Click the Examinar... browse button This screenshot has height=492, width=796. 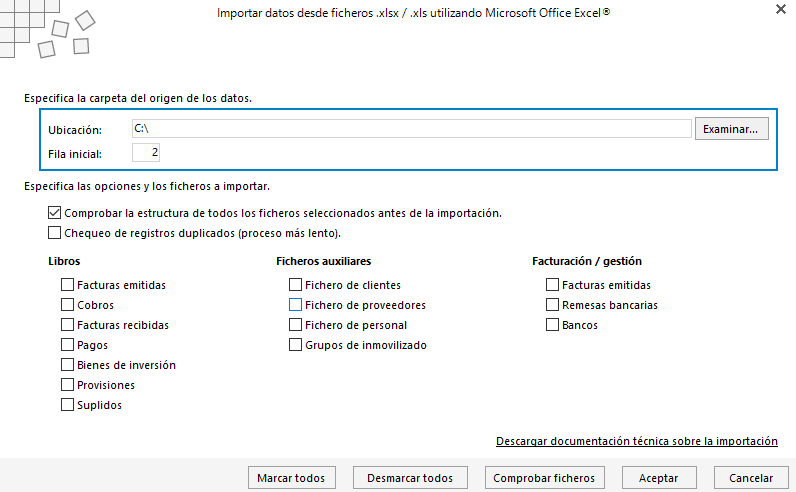[x=732, y=129]
